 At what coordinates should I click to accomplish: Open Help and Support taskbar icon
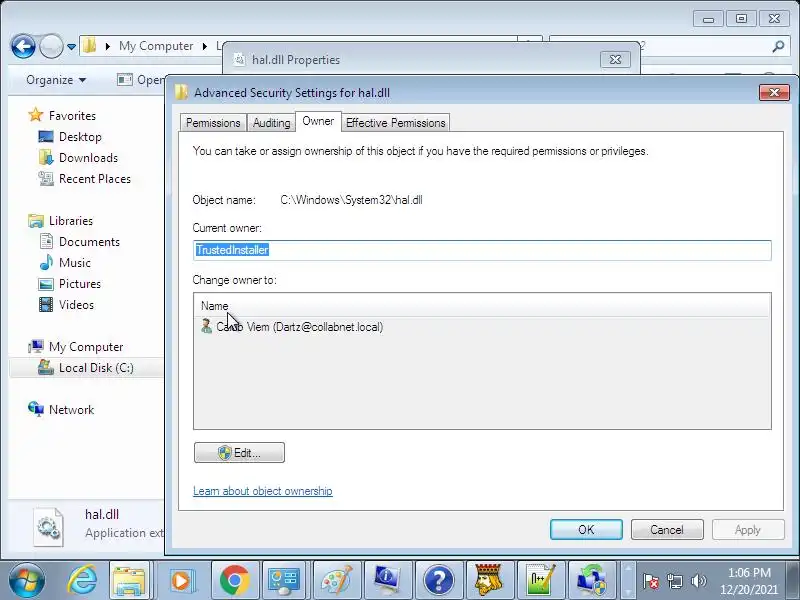point(438,580)
